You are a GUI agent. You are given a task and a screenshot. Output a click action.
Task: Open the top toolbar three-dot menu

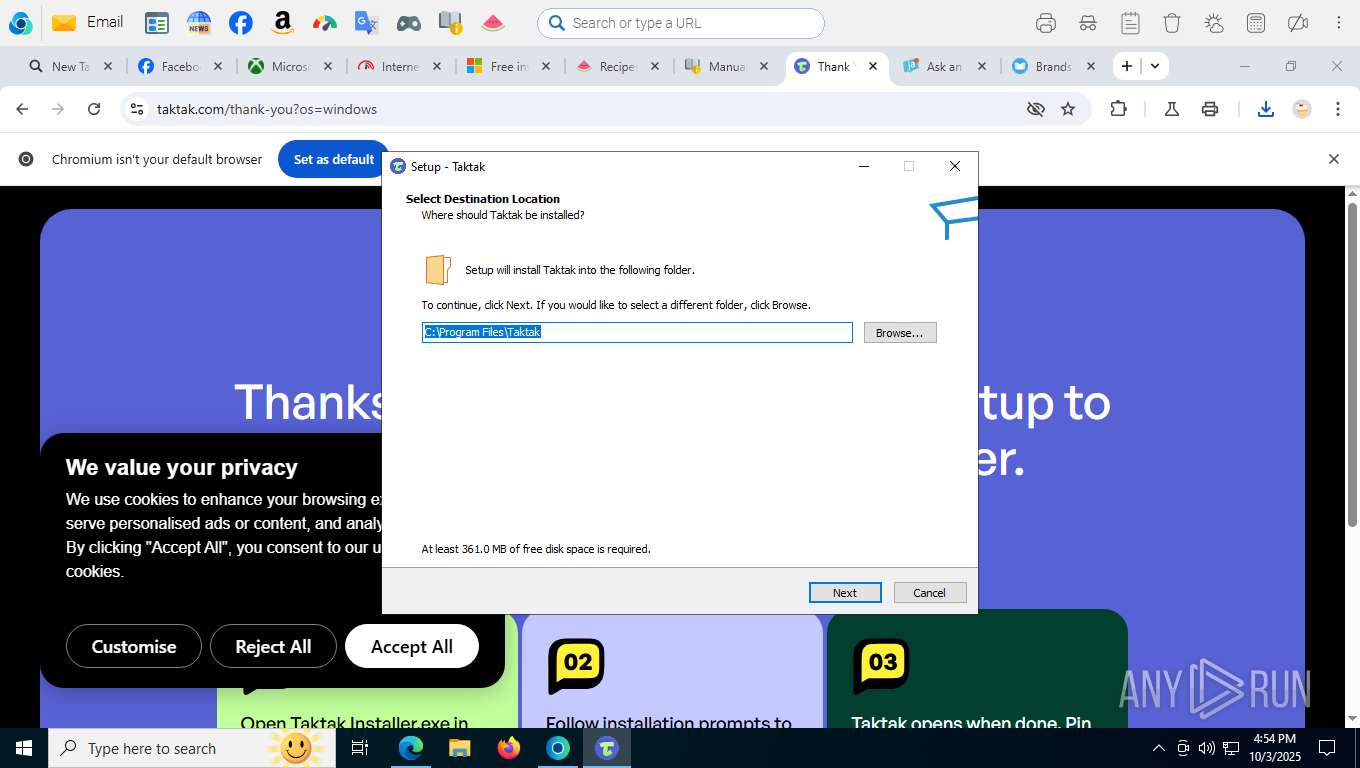[1339, 23]
